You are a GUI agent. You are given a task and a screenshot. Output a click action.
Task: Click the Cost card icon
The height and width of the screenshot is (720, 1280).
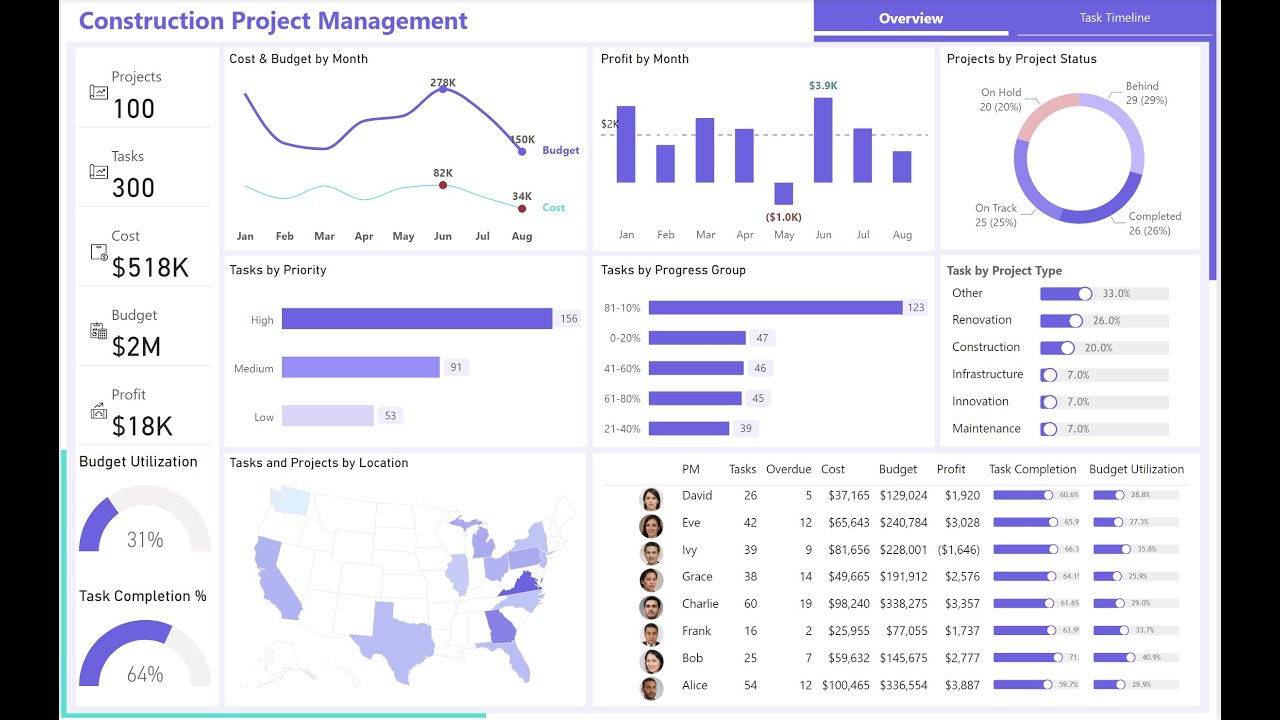point(98,252)
